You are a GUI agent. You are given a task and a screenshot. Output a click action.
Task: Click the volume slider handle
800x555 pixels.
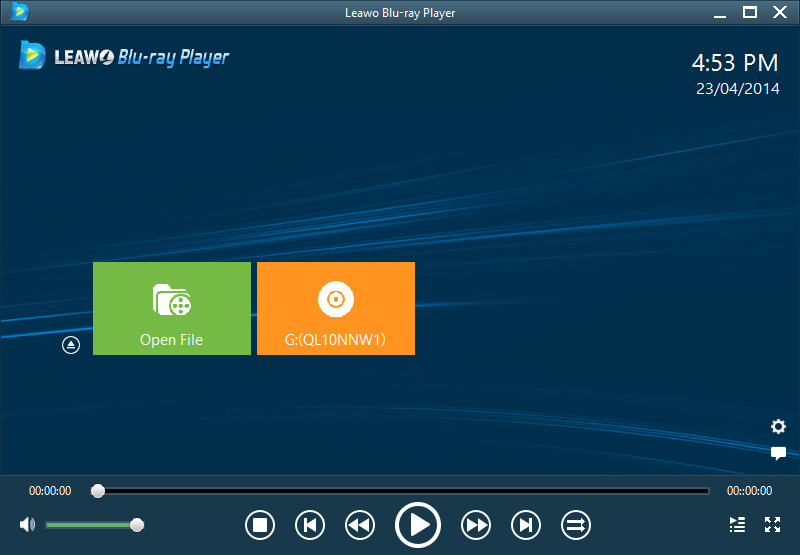[x=137, y=524]
